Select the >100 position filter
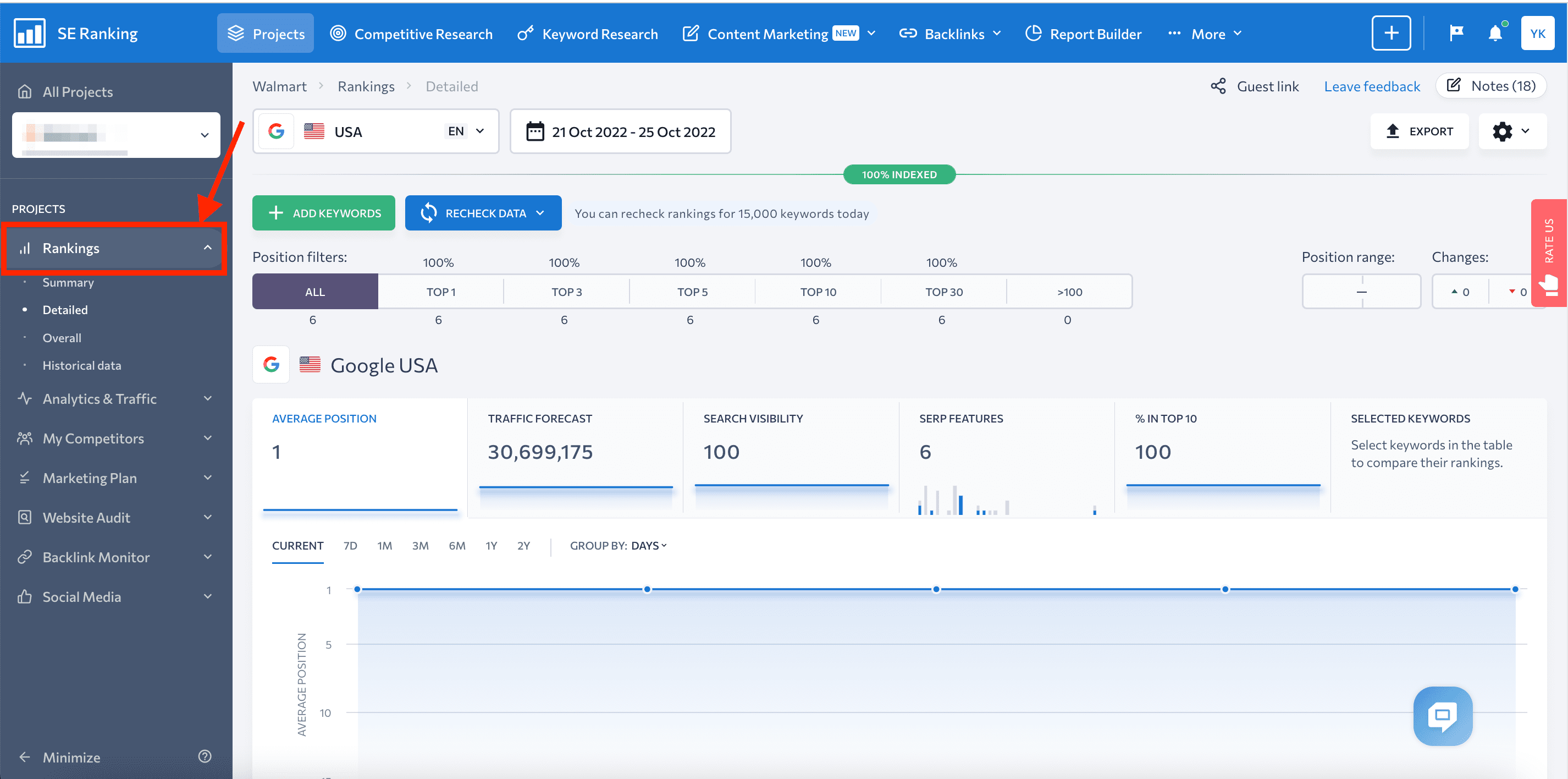This screenshot has width=1568, height=779. click(1069, 292)
